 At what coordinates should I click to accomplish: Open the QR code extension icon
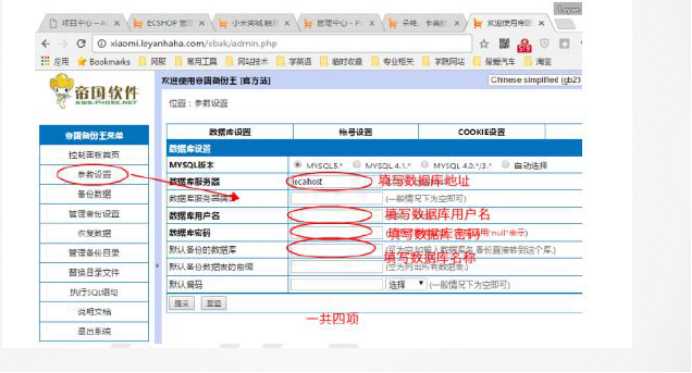click(504, 43)
